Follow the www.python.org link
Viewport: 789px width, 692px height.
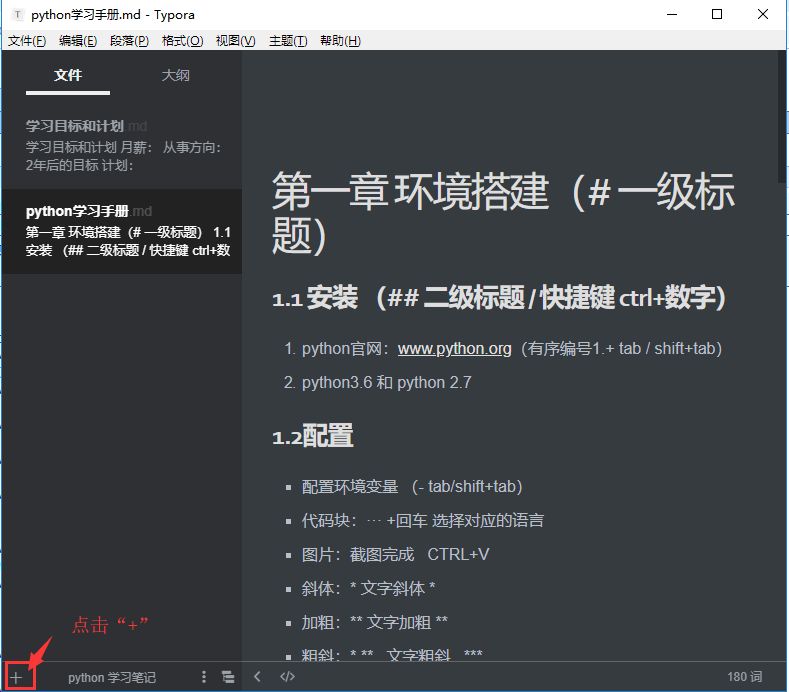pyautogui.click(x=454, y=348)
